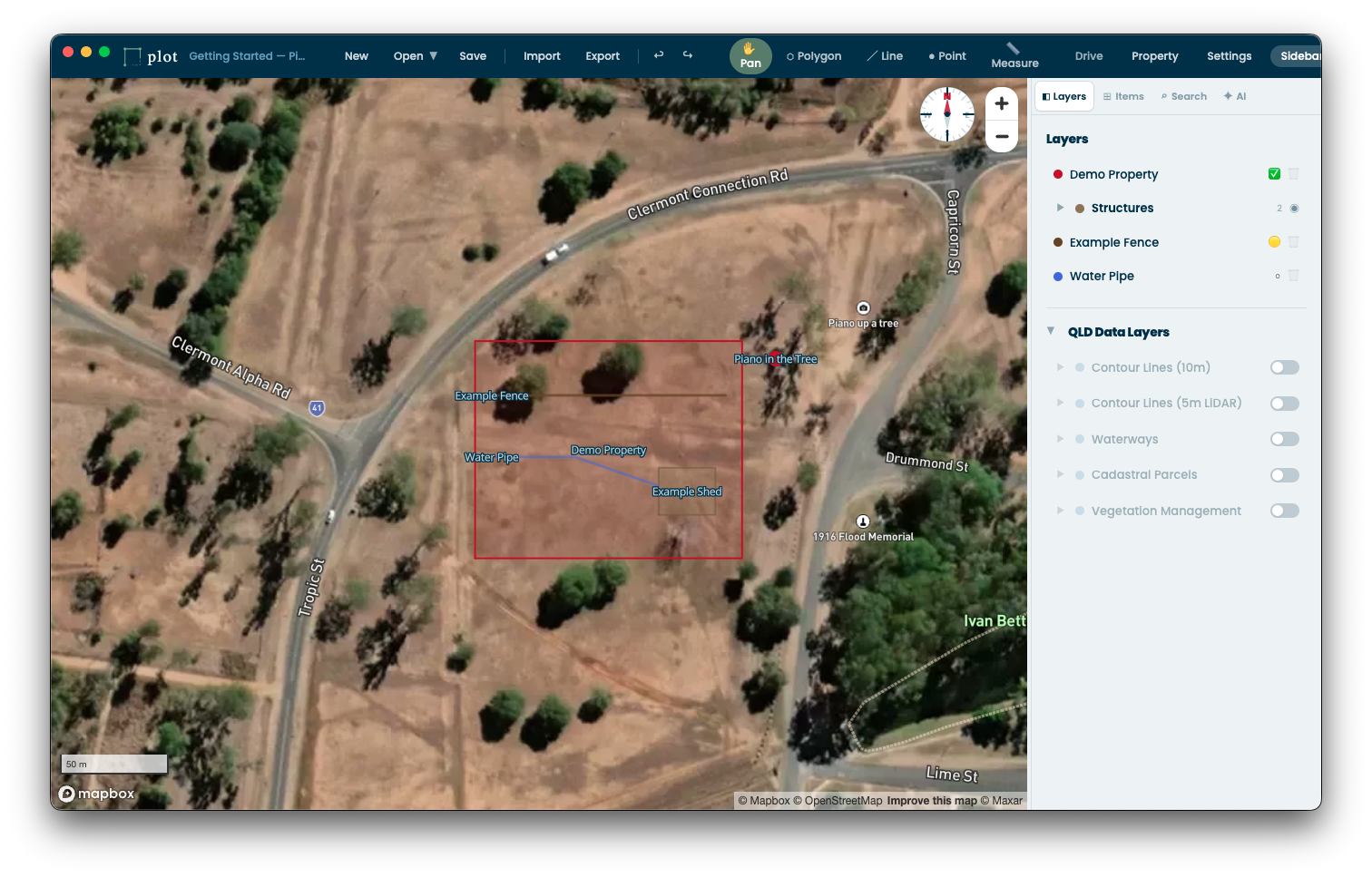The image size is (1372, 877).
Task: Select the Line drawing tool
Action: pos(885,55)
